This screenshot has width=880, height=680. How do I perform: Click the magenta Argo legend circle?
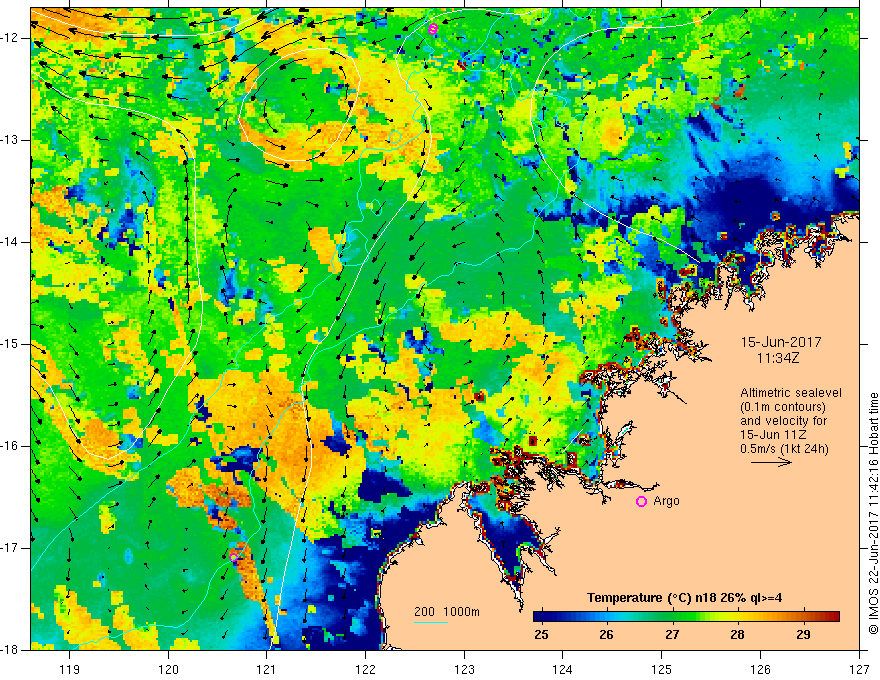click(641, 501)
